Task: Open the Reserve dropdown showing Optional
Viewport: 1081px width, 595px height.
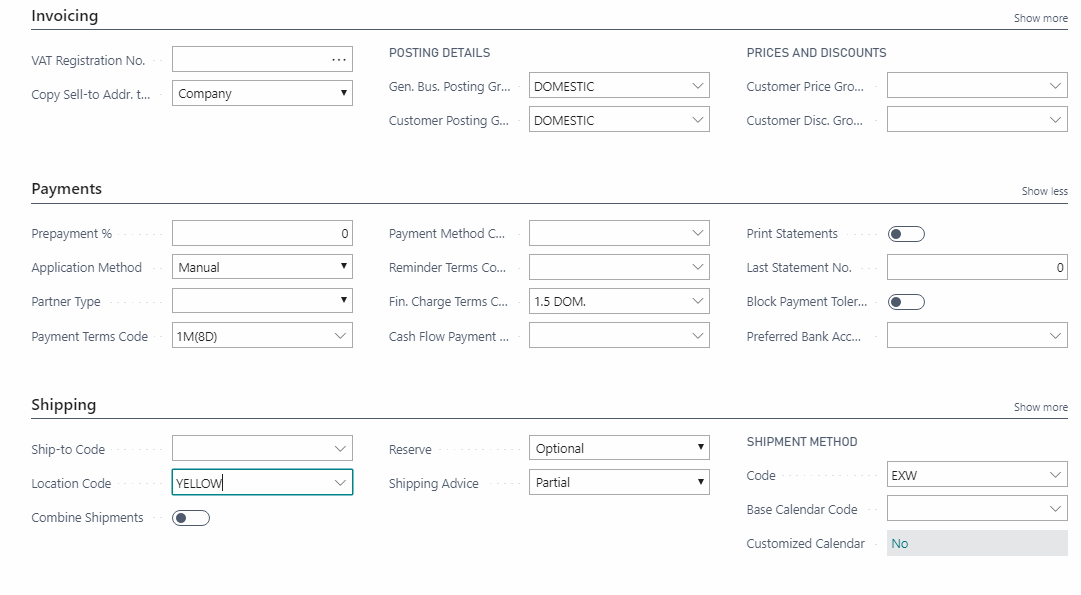Action: tap(619, 447)
